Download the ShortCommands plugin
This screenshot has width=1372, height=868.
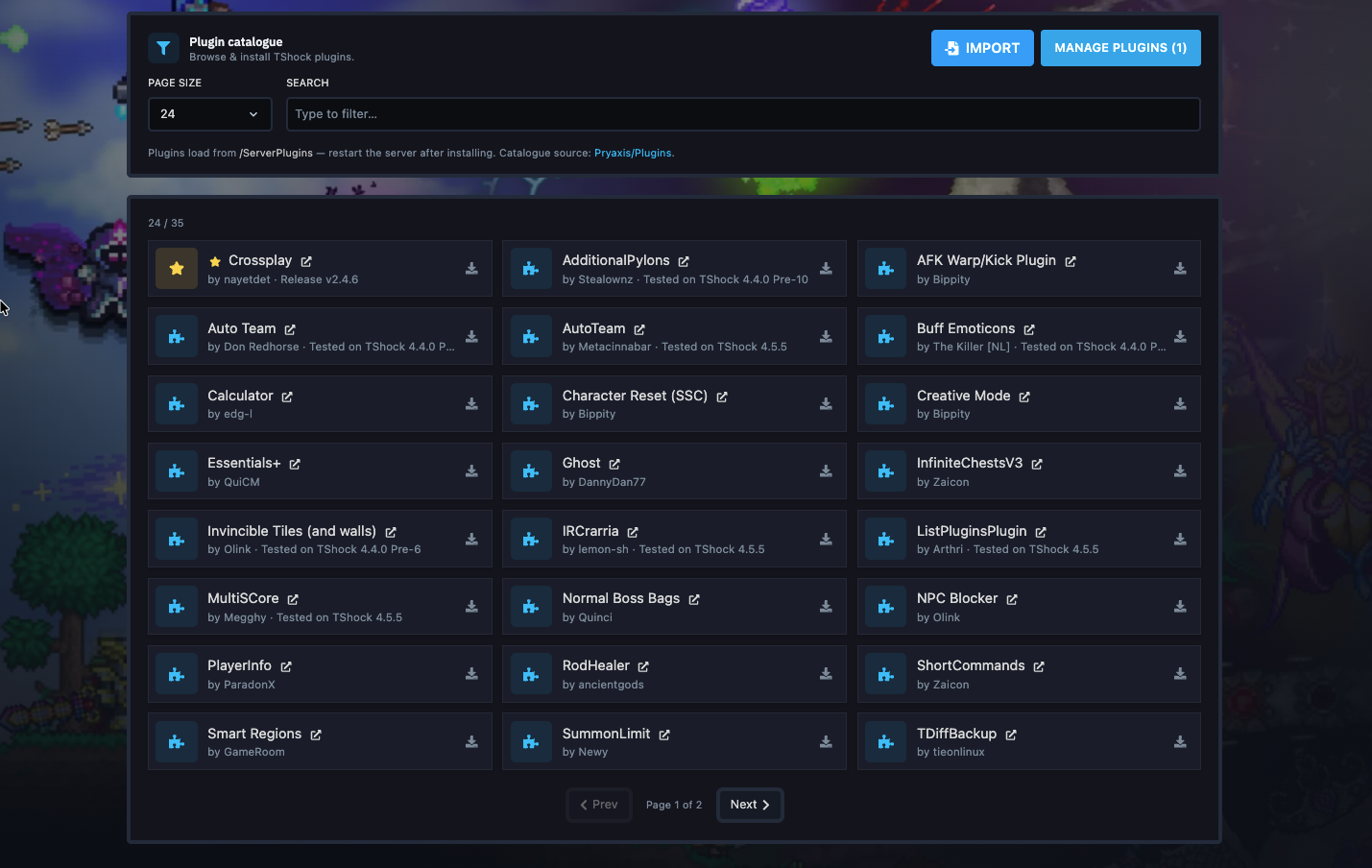(x=1180, y=674)
